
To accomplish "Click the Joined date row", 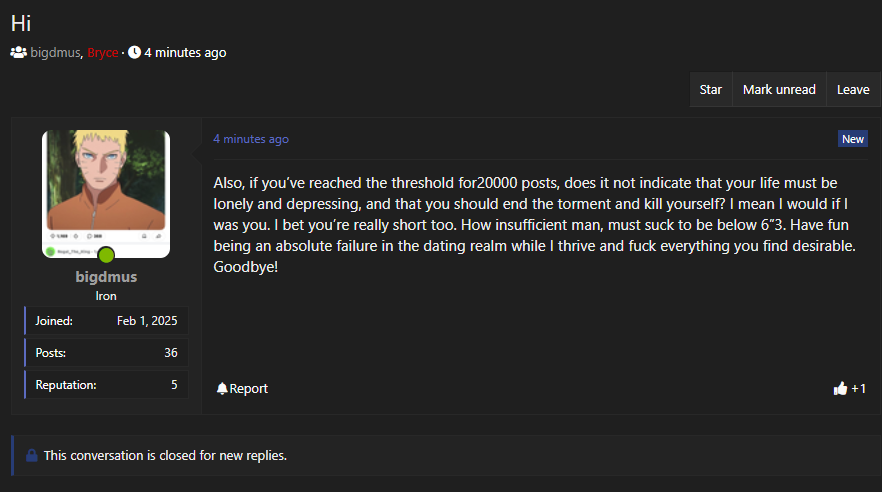I will (106, 321).
